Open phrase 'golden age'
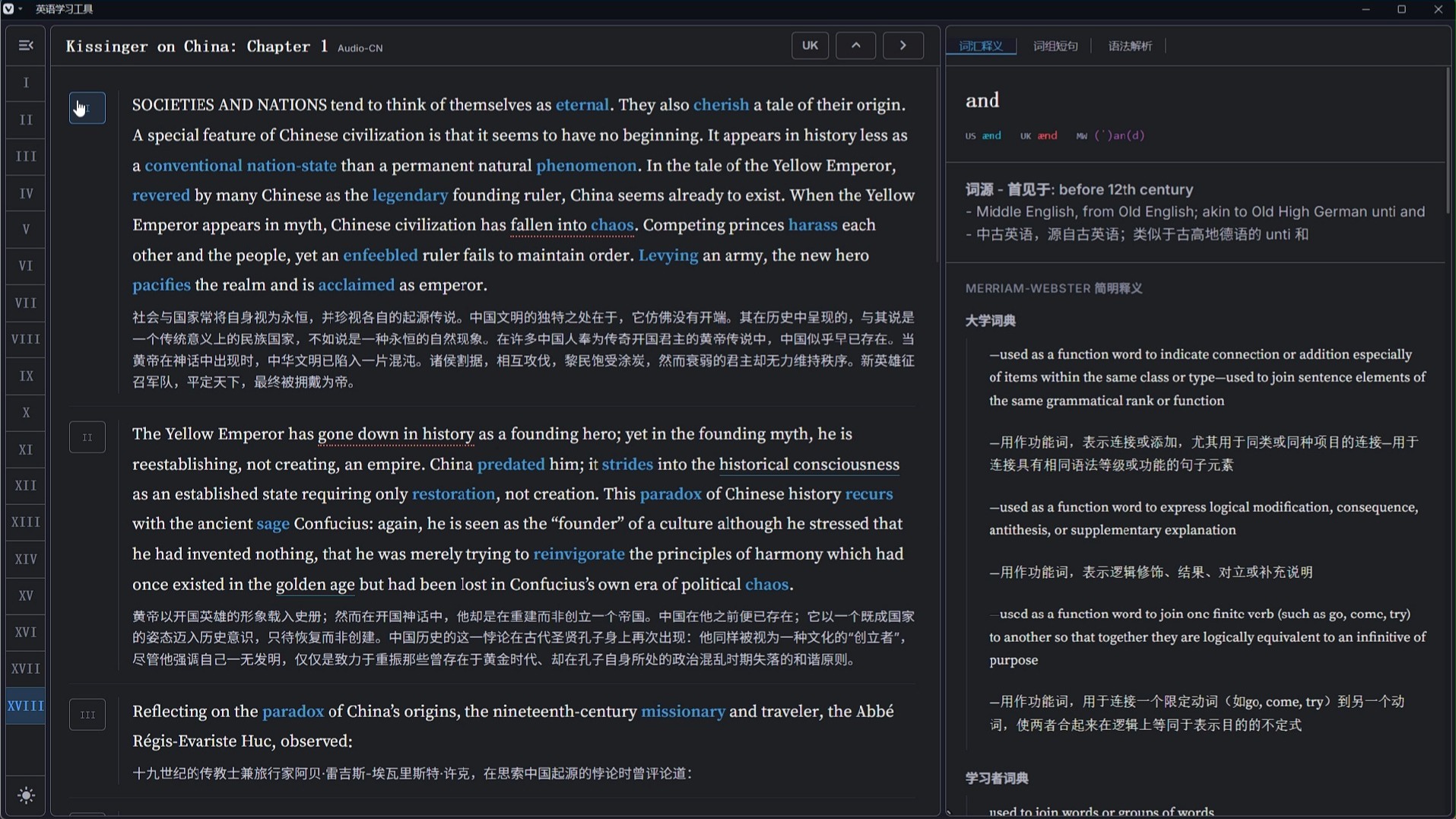This screenshot has width=1456, height=819. 315,585
